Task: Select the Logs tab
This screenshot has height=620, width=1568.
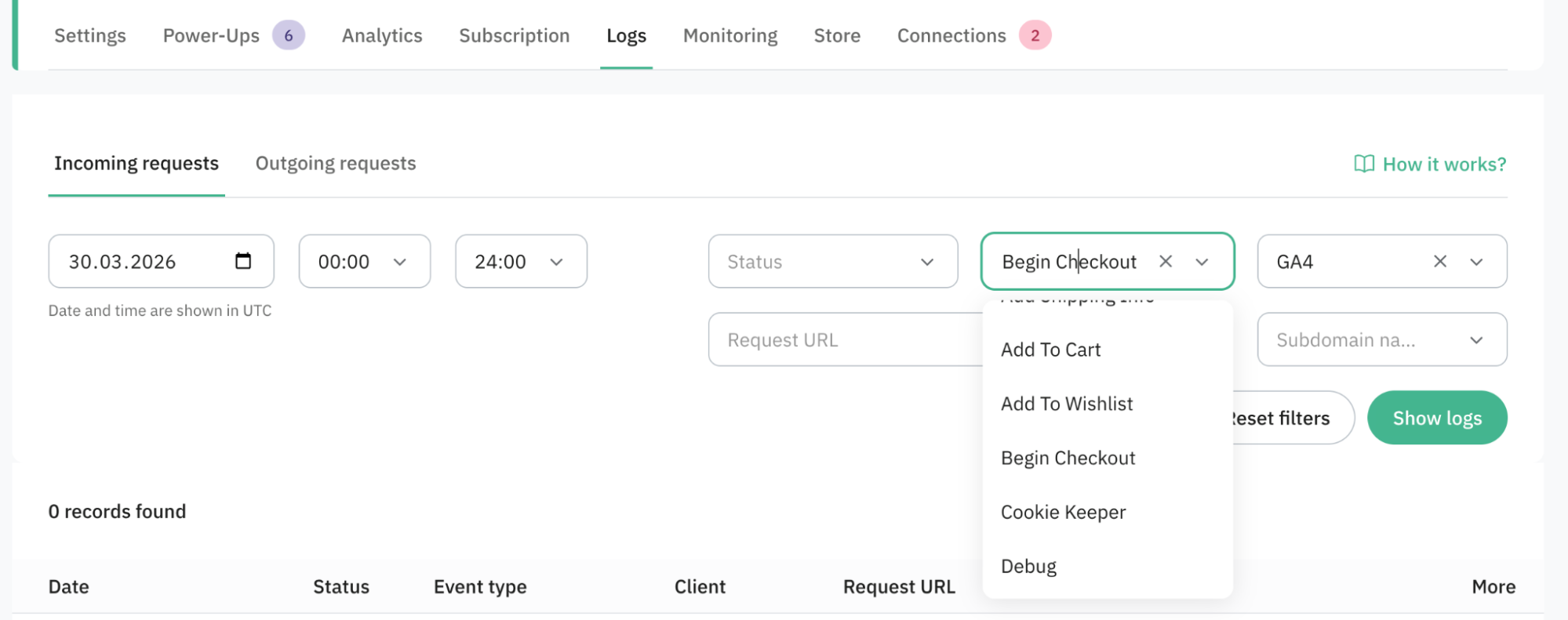Action: click(x=626, y=35)
